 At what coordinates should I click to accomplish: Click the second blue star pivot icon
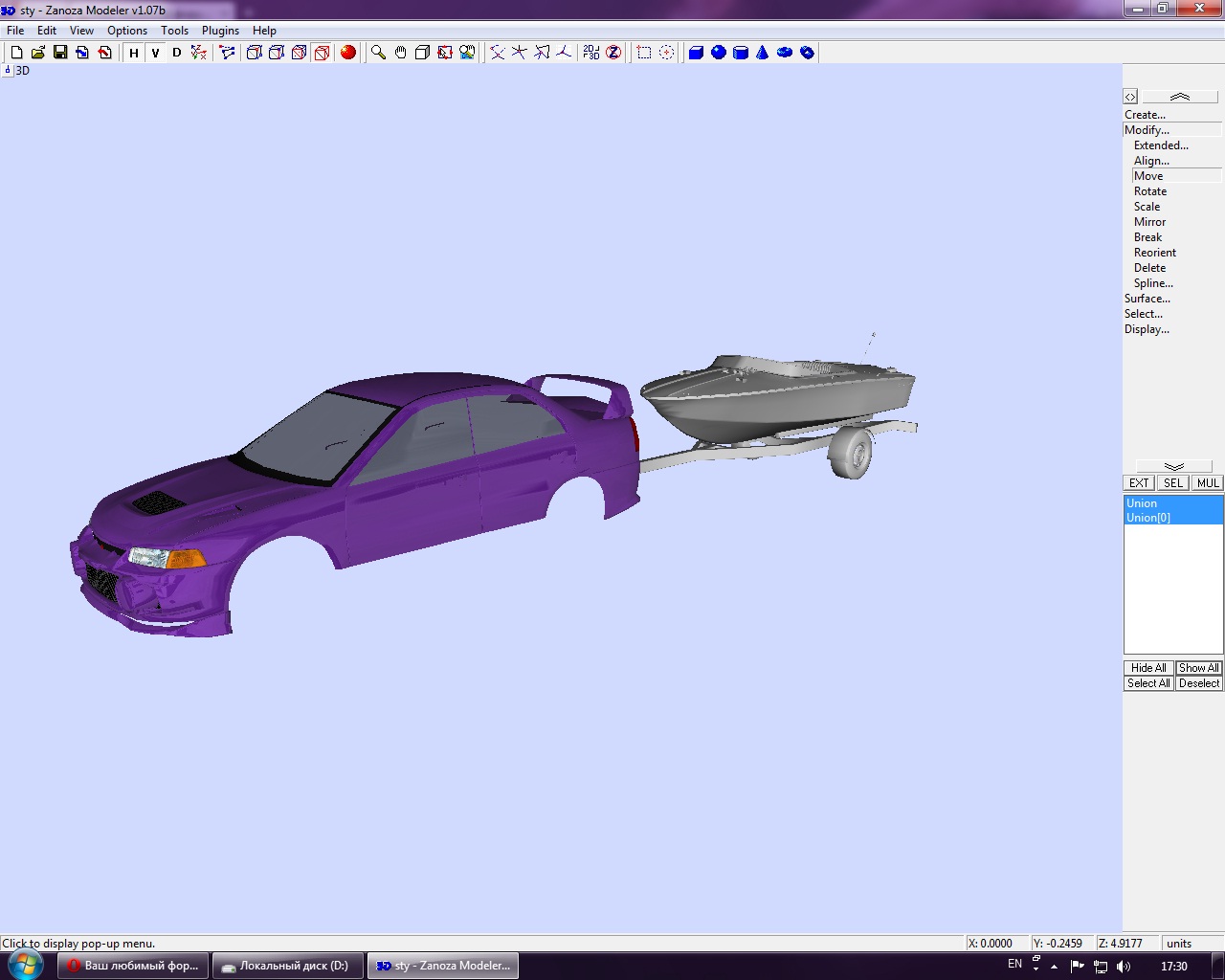click(519, 53)
